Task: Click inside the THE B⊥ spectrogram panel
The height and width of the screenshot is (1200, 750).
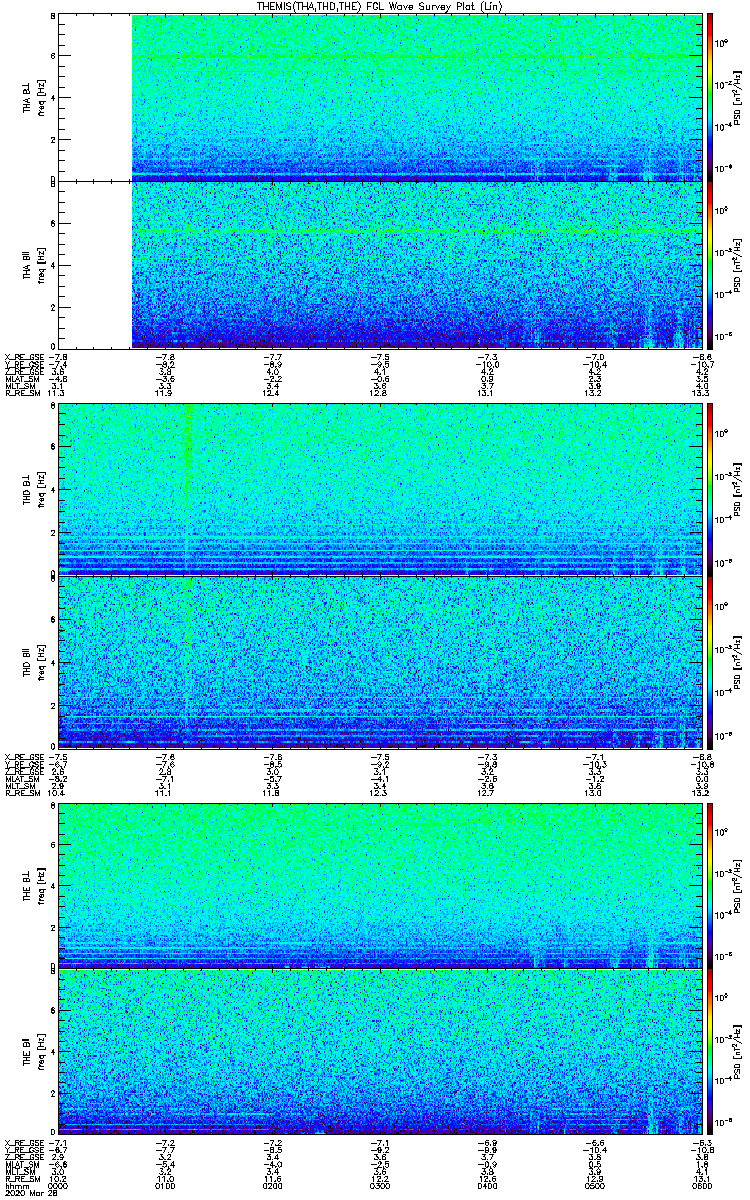Action: coord(381,886)
